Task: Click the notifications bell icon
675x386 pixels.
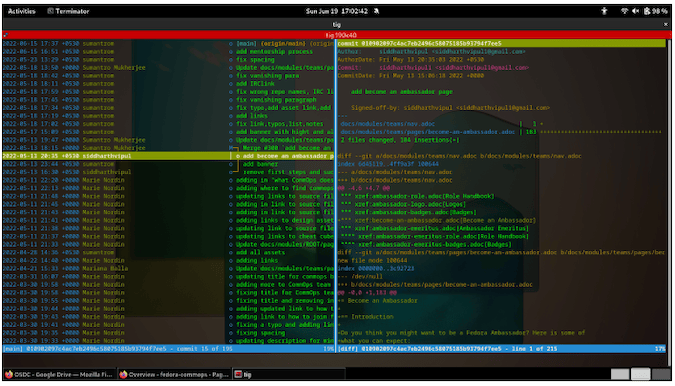Action: (x=376, y=11)
